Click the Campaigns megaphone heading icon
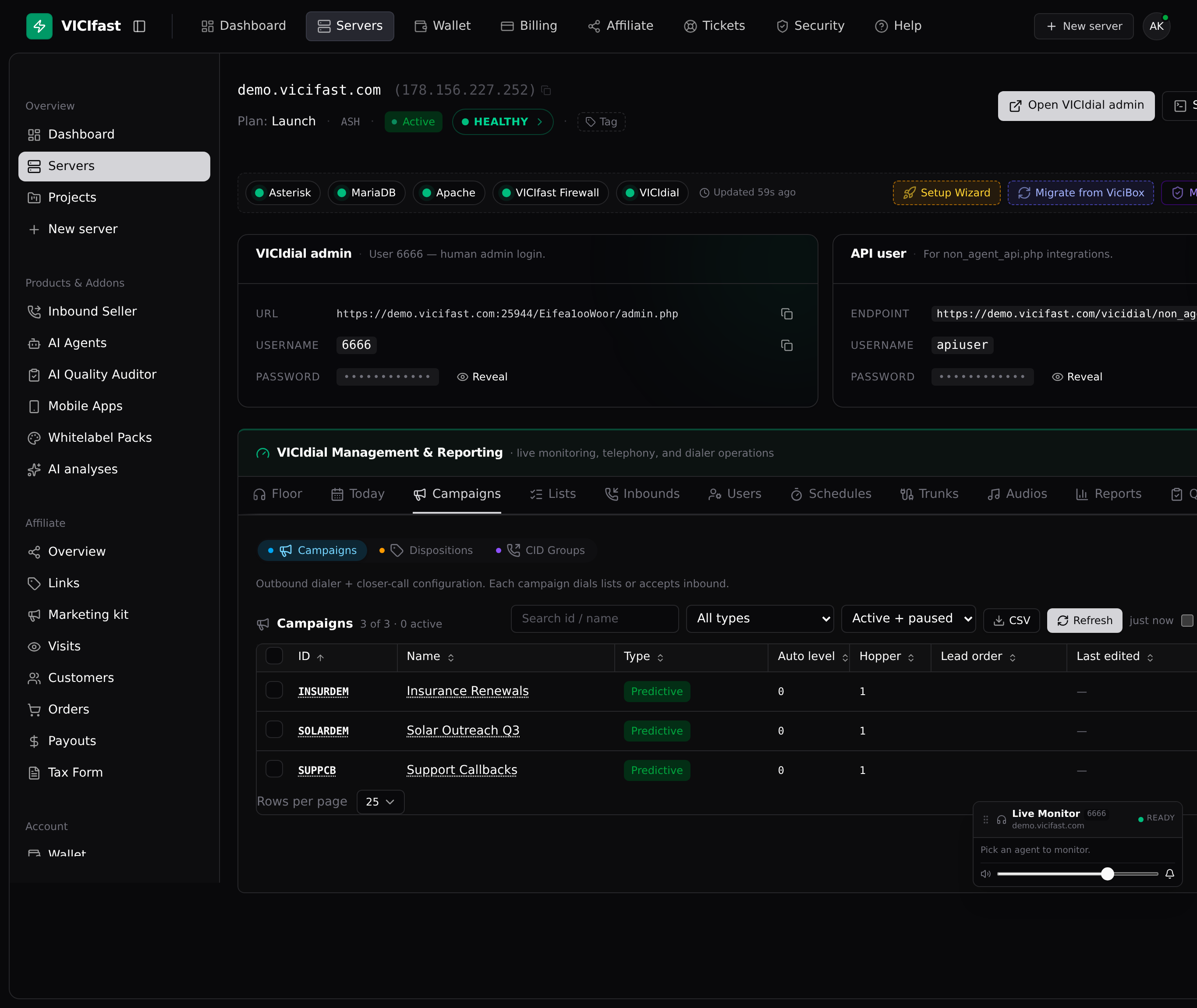 point(263,624)
